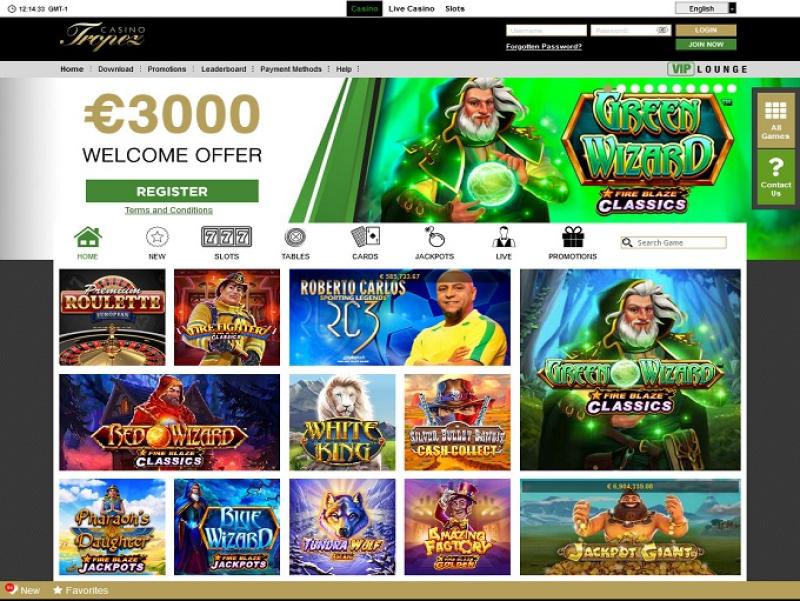Toggle password visibility eye icon
800x601 pixels.
[662, 30]
